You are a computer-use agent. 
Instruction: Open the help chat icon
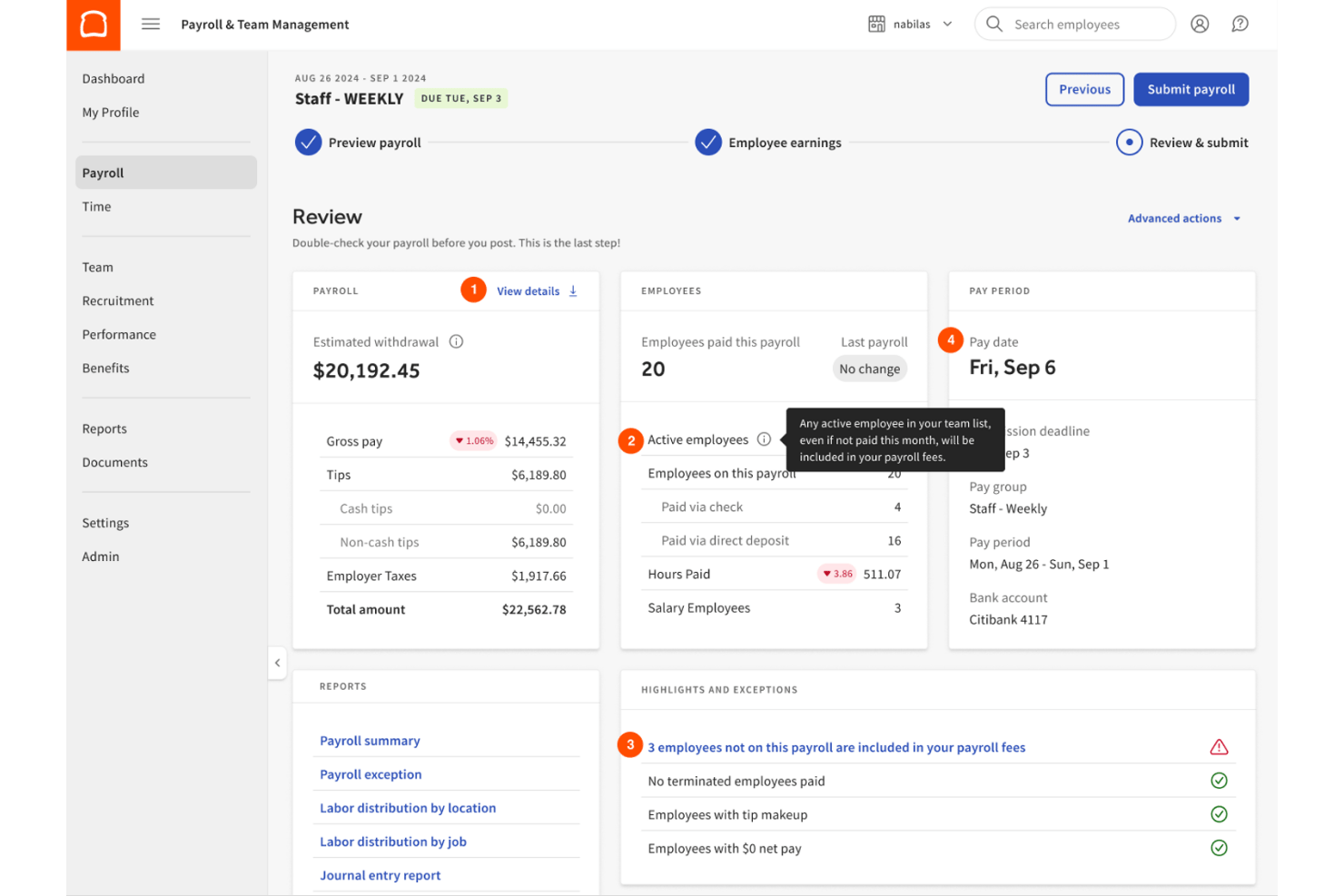1240,25
